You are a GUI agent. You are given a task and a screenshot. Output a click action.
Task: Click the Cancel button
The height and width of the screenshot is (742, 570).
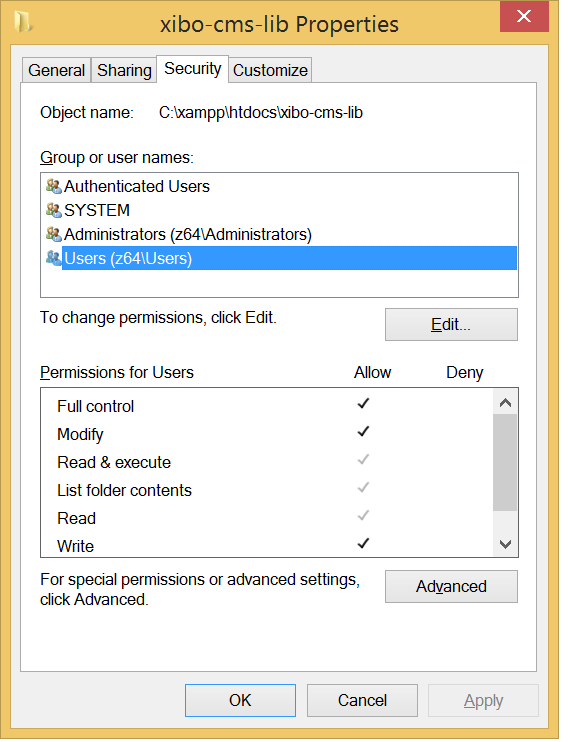click(x=362, y=700)
